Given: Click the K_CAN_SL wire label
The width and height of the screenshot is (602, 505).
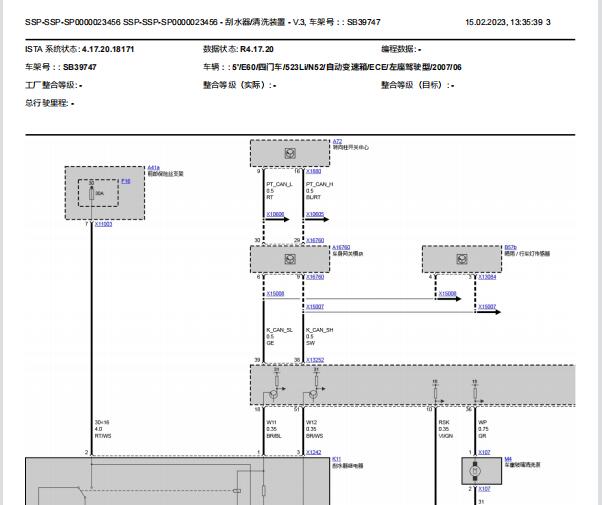Looking at the screenshot, I should click(x=280, y=330).
